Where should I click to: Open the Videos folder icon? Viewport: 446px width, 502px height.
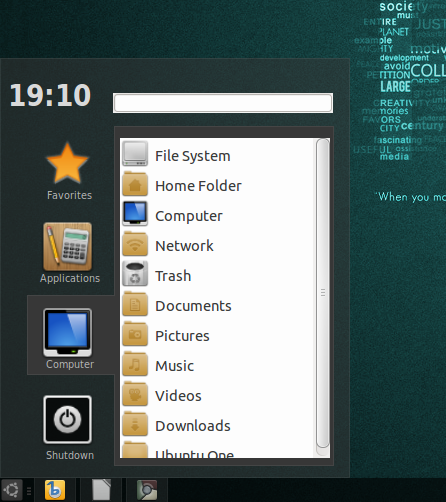(x=135, y=394)
